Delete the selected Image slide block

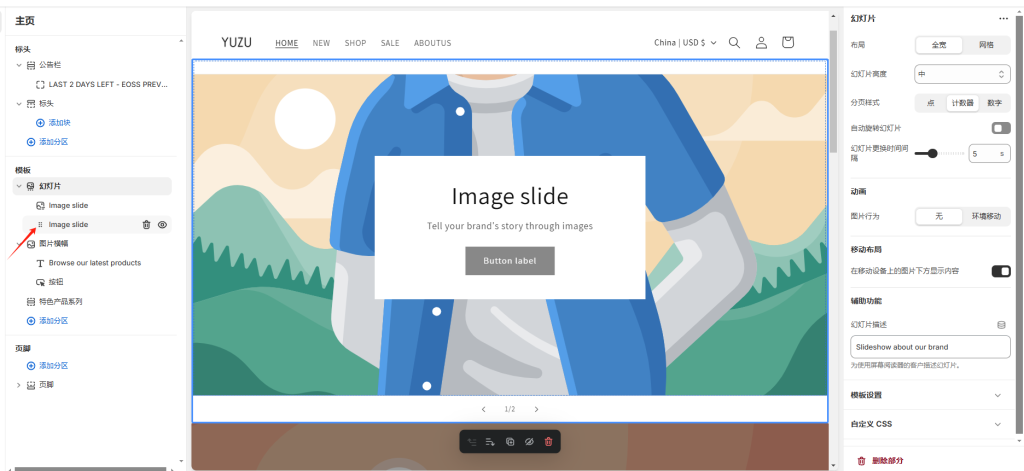coord(146,225)
